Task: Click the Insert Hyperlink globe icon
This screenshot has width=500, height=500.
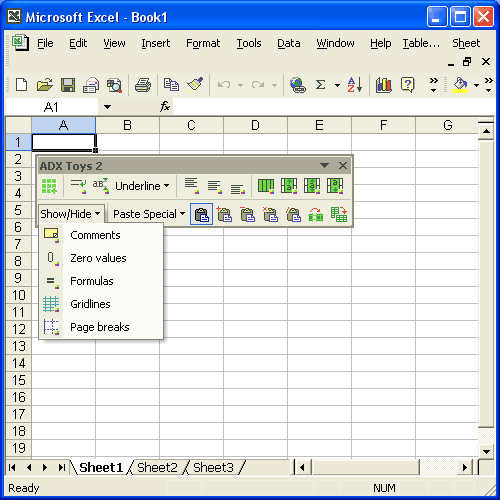Action: tap(298, 85)
